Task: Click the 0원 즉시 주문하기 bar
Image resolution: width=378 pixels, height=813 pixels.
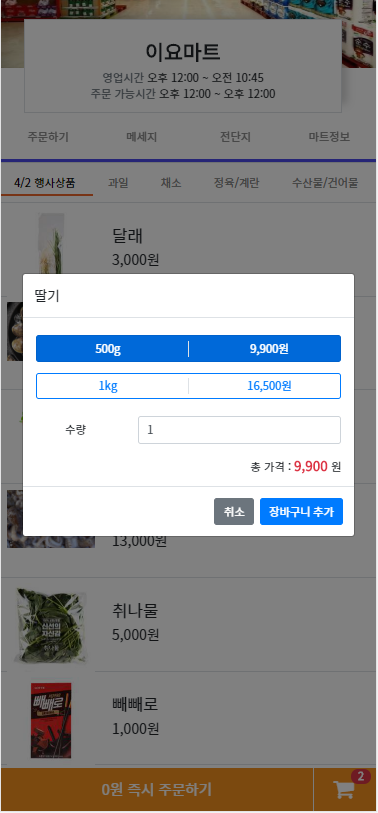Action: [x=157, y=789]
